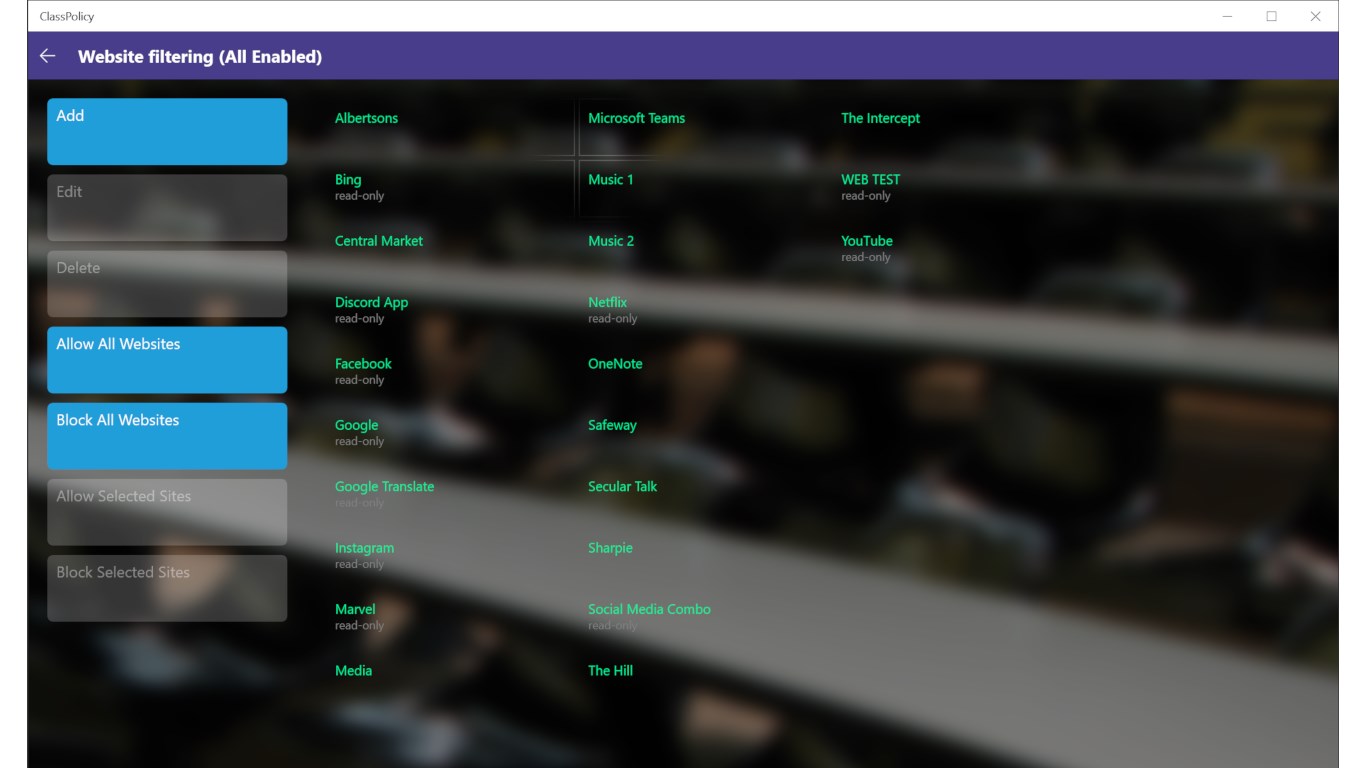Select the Bing entry

359,187
